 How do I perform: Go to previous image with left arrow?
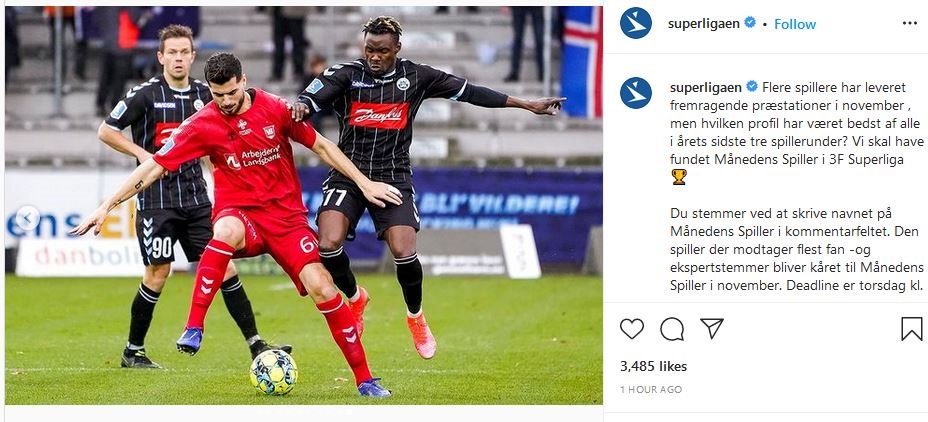[x=27, y=218]
